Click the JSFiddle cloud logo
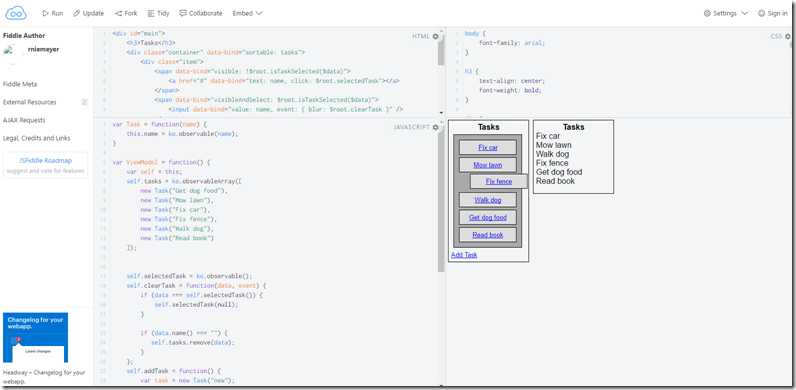 click(x=16, y=13)
